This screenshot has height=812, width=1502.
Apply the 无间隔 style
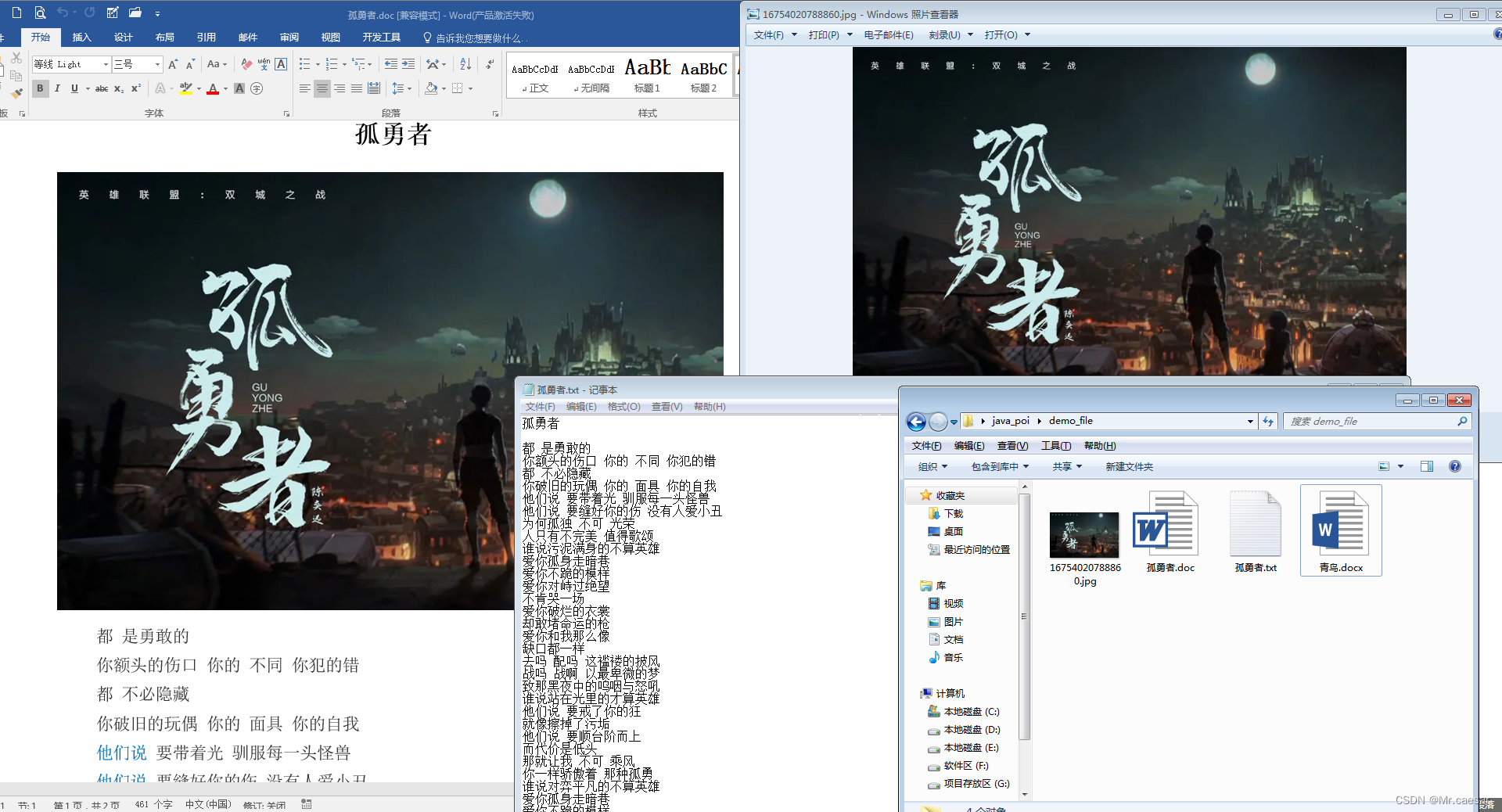591,76
